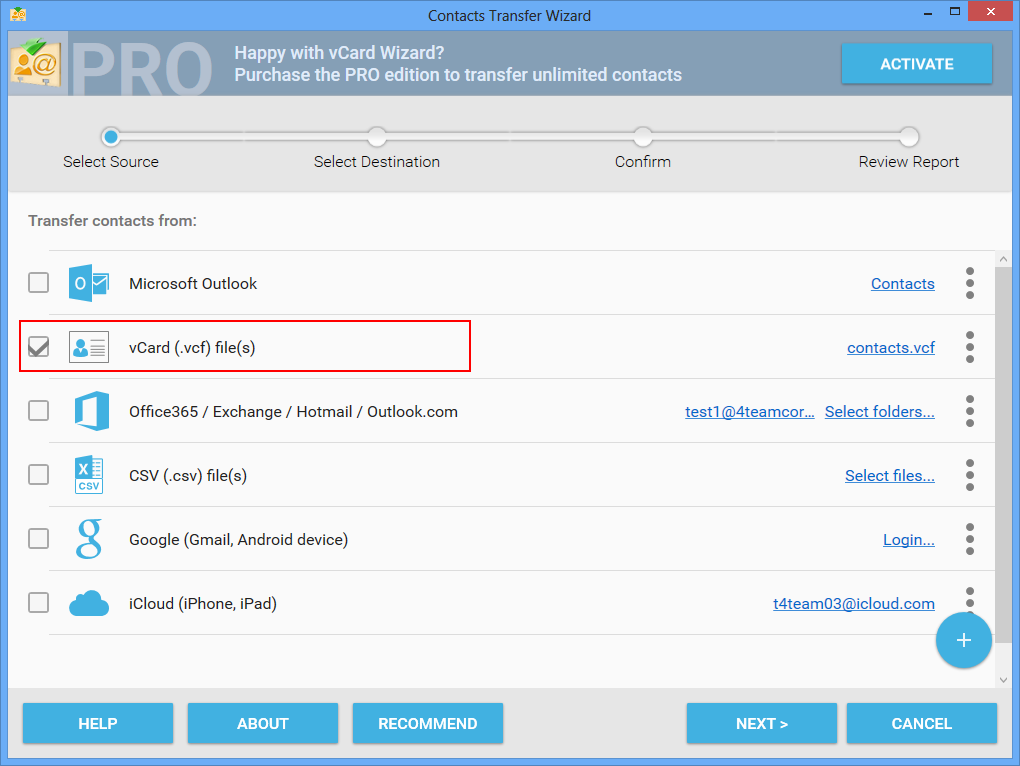Click the source list scrollbar up arrow
This screenshot has width=1020, height=766.
point(1003,259)
